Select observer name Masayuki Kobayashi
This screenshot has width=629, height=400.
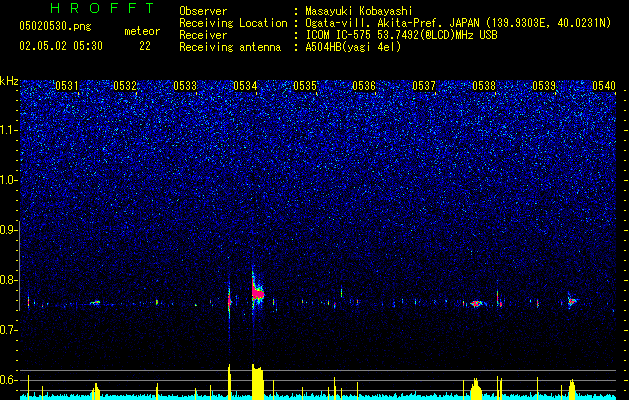(x=358, y=11)
